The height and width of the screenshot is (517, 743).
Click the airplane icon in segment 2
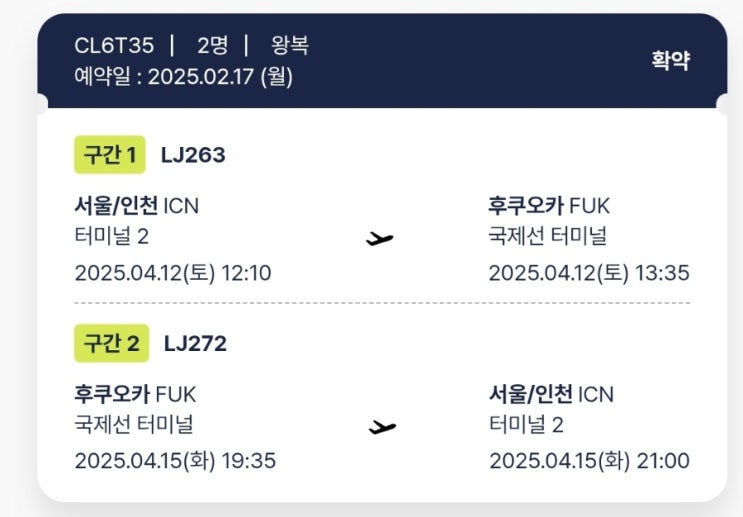tap(381, 427)
